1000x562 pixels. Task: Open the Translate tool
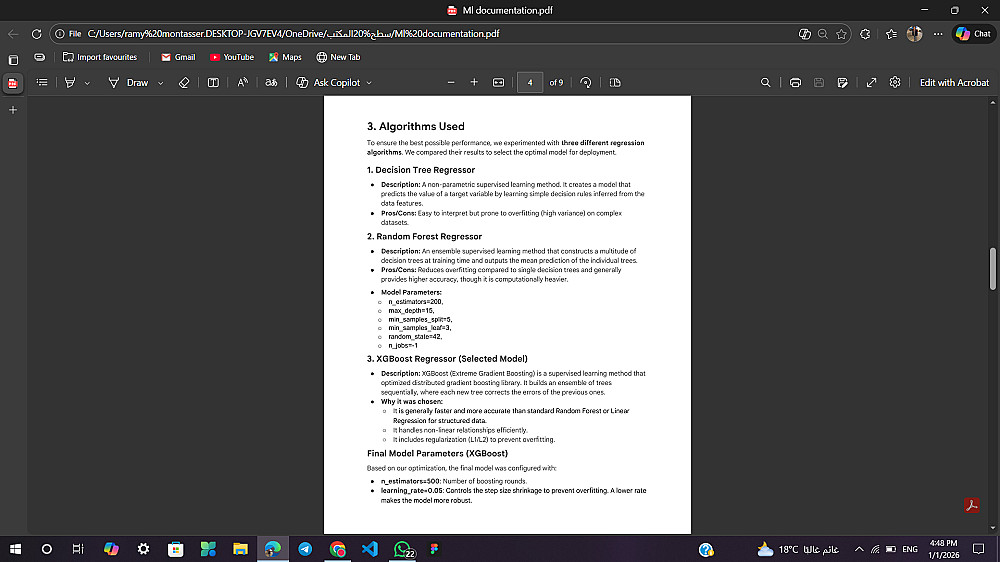[x=271, y=82]
